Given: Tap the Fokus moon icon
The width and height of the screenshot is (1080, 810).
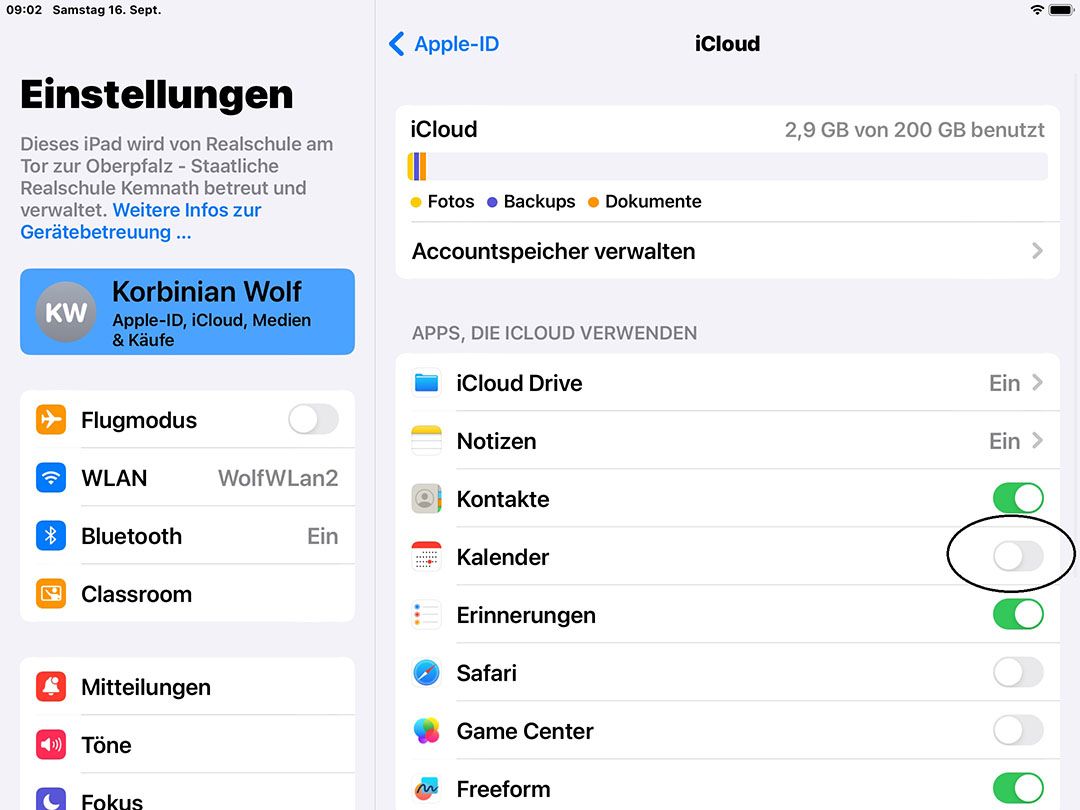Looking at the screenshot, I should click(x=51, y=799).
